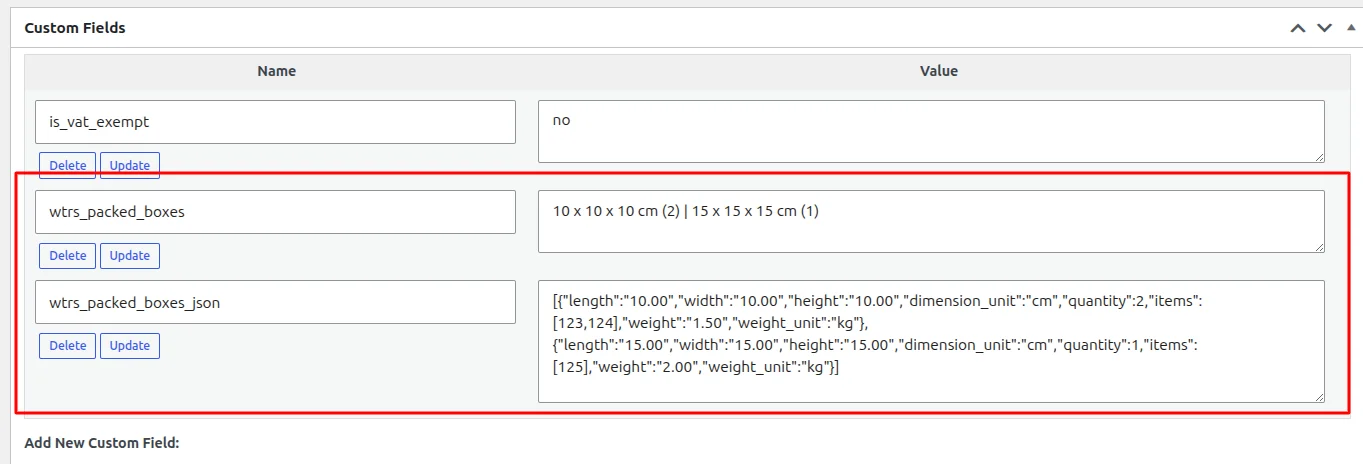The height and width of the screenshot is (464, 1363).
Task: Click the Value column header
Action: 939,71
